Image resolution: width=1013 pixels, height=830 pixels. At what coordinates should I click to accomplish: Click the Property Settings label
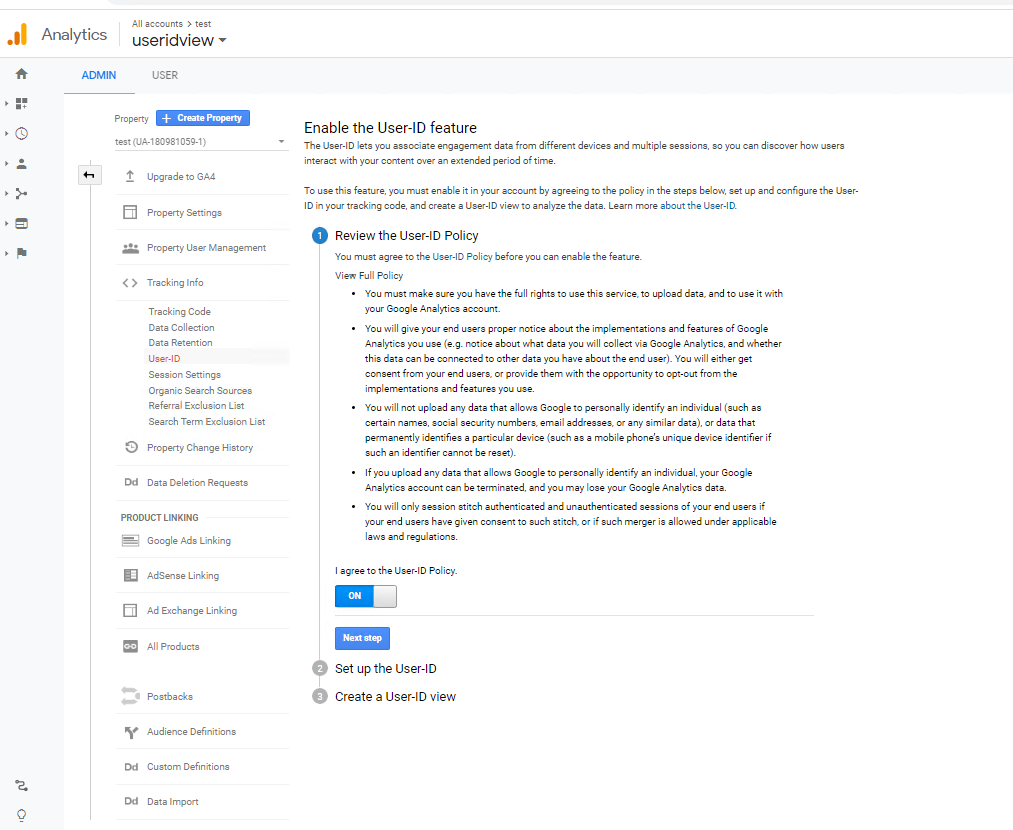tap(184, 213)
